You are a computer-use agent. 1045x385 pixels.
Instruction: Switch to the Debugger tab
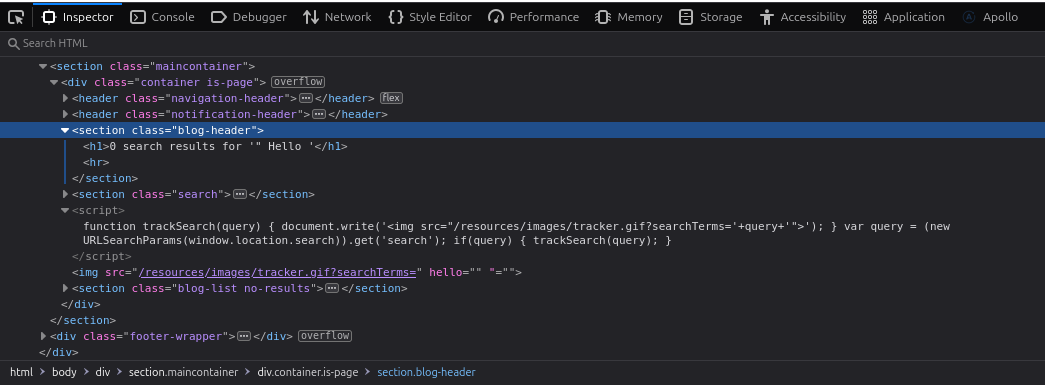coord(249,17)
